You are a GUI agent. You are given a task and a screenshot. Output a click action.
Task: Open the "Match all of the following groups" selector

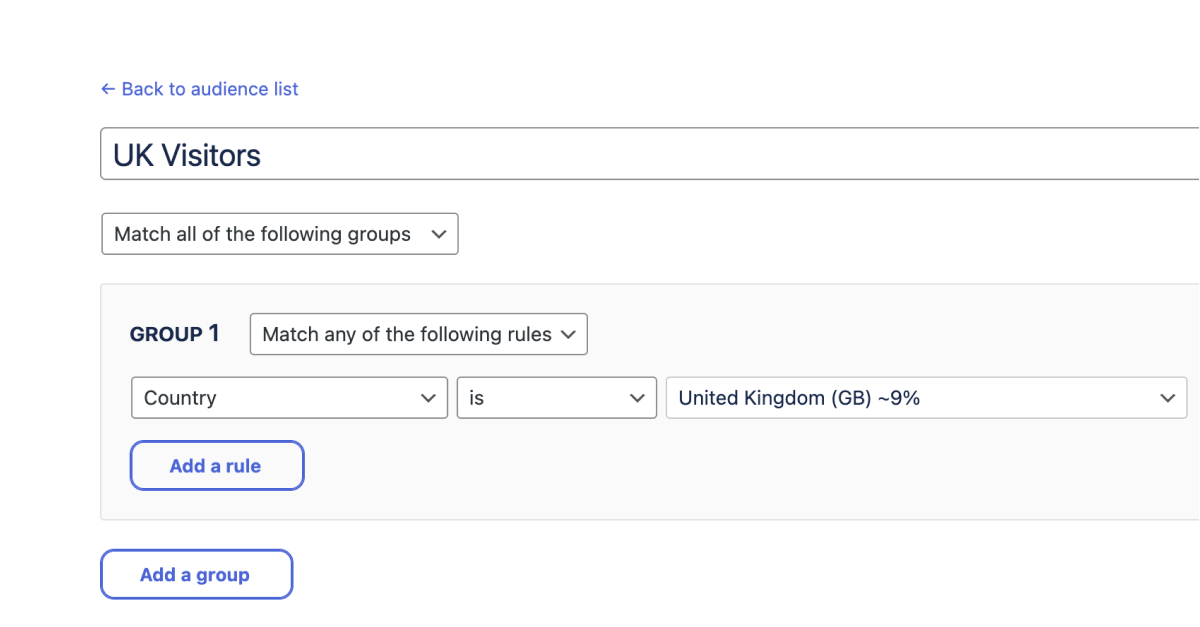click(x=280, y=233)
